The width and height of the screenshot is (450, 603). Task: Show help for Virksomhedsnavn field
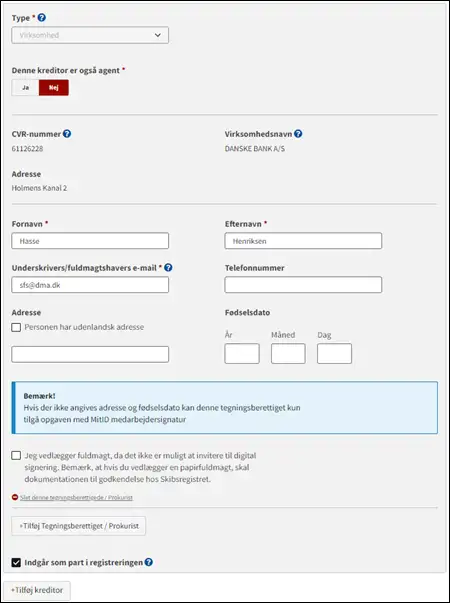[x=298, y=134]
